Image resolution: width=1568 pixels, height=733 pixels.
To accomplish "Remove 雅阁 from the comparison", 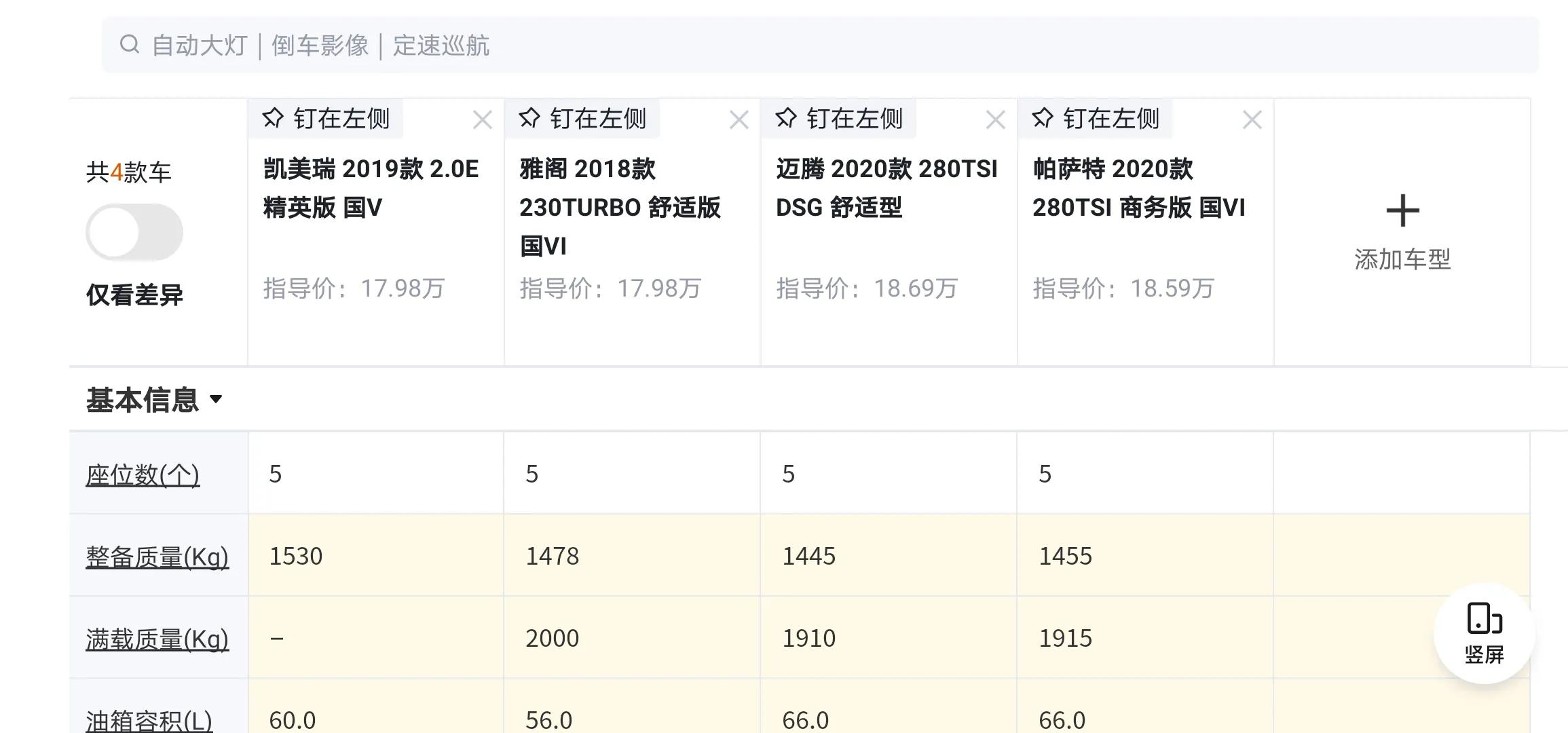I will [739, 119].
